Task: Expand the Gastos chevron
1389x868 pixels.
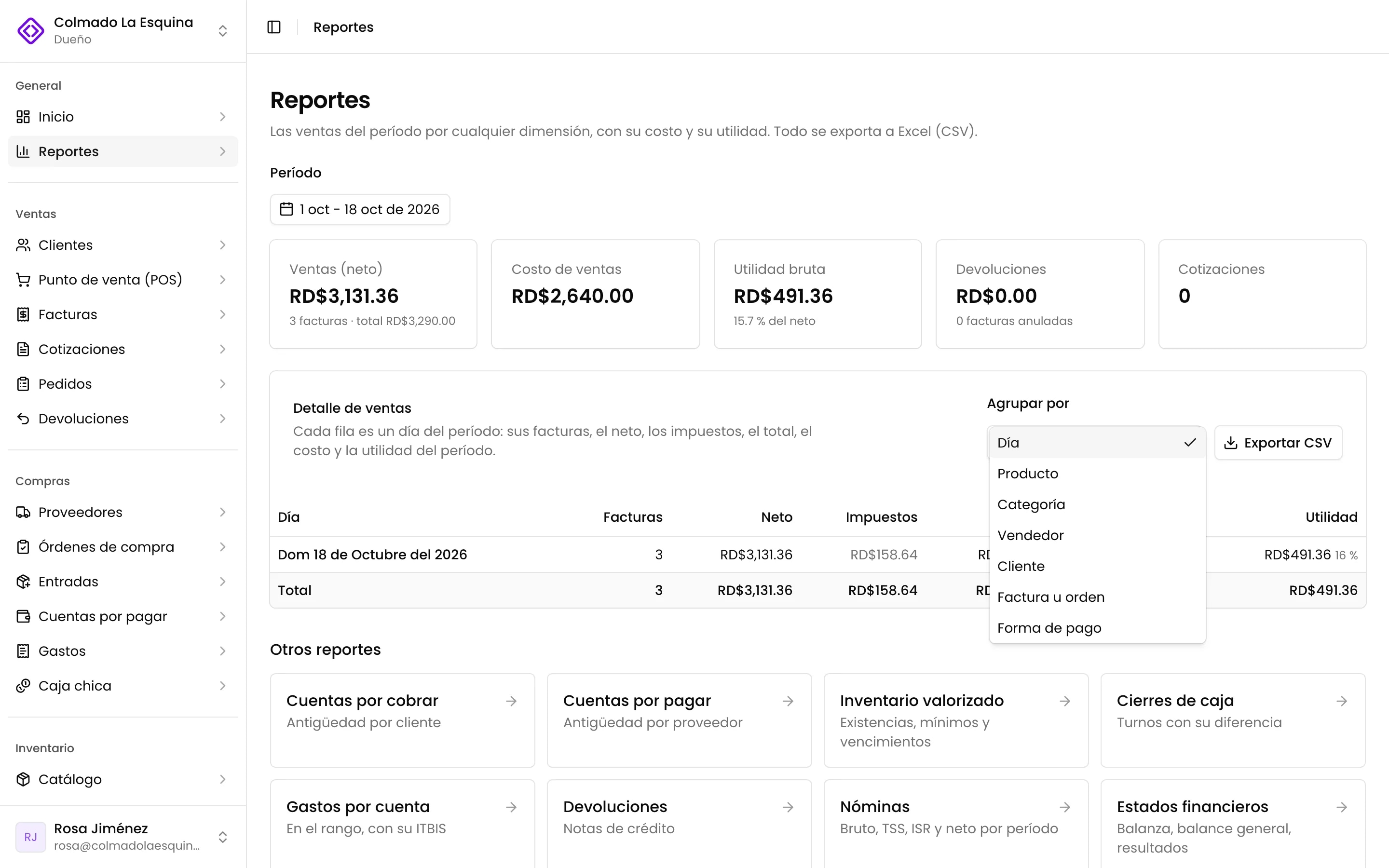Action: 223,651
